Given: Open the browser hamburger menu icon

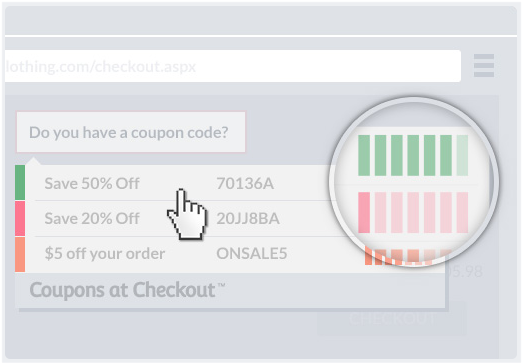Looking at the screenshot, I should (484, 65).
